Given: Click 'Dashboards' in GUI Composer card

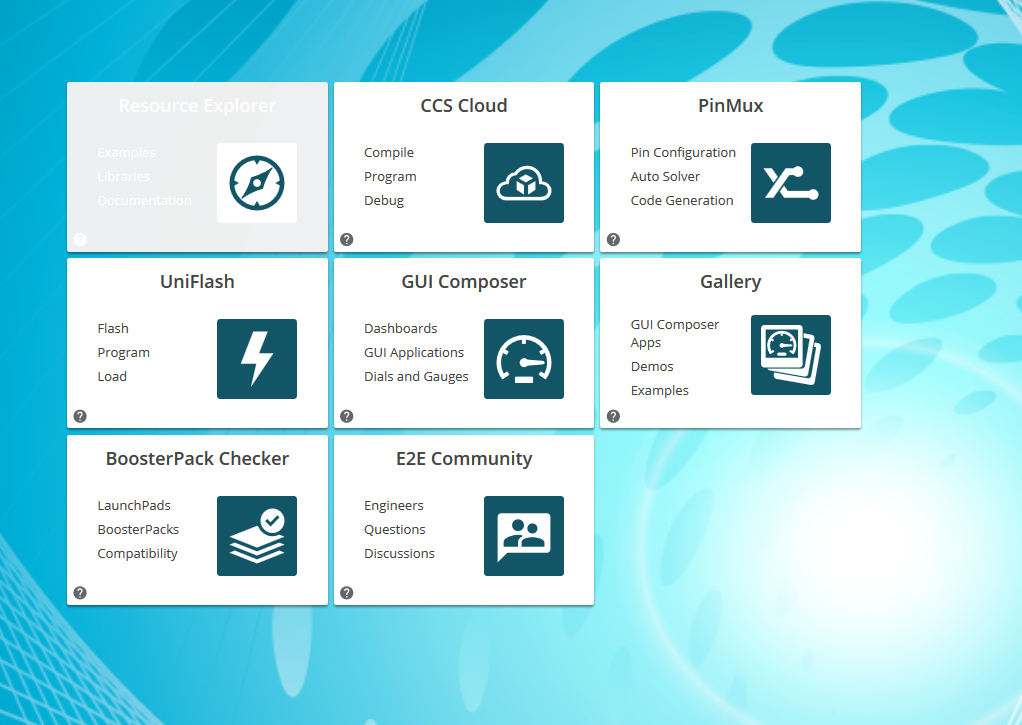Looking at the screenshot, I should coord(401,329).
